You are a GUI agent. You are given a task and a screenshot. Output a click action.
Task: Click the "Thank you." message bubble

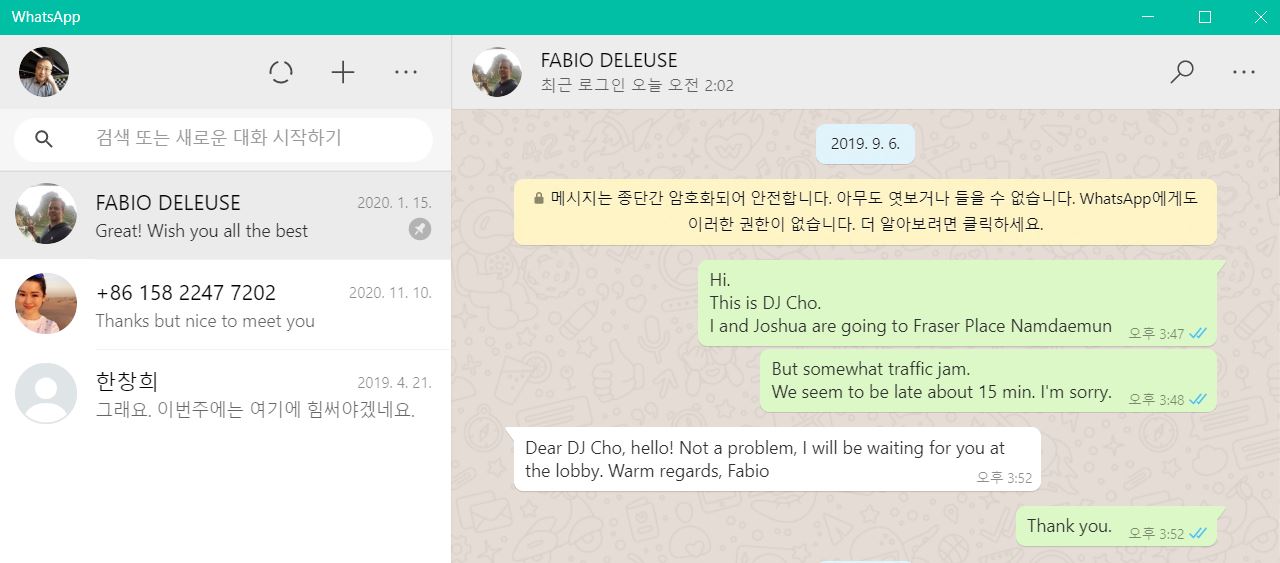click(1116, 526)
